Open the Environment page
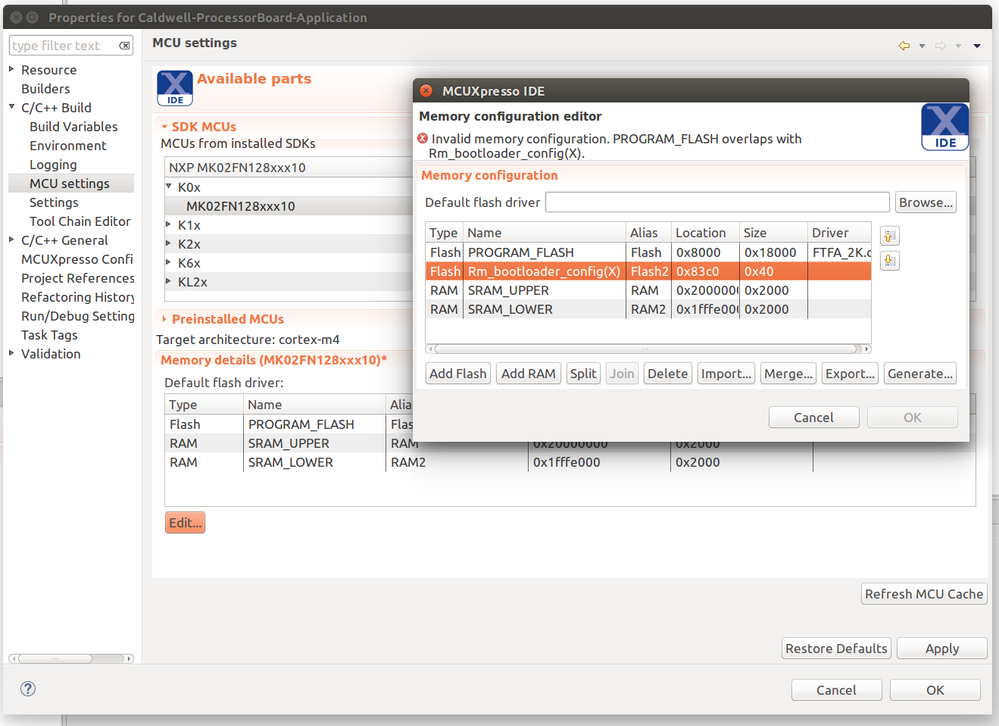This screenshot has width=999, height=726. point(68,145)
